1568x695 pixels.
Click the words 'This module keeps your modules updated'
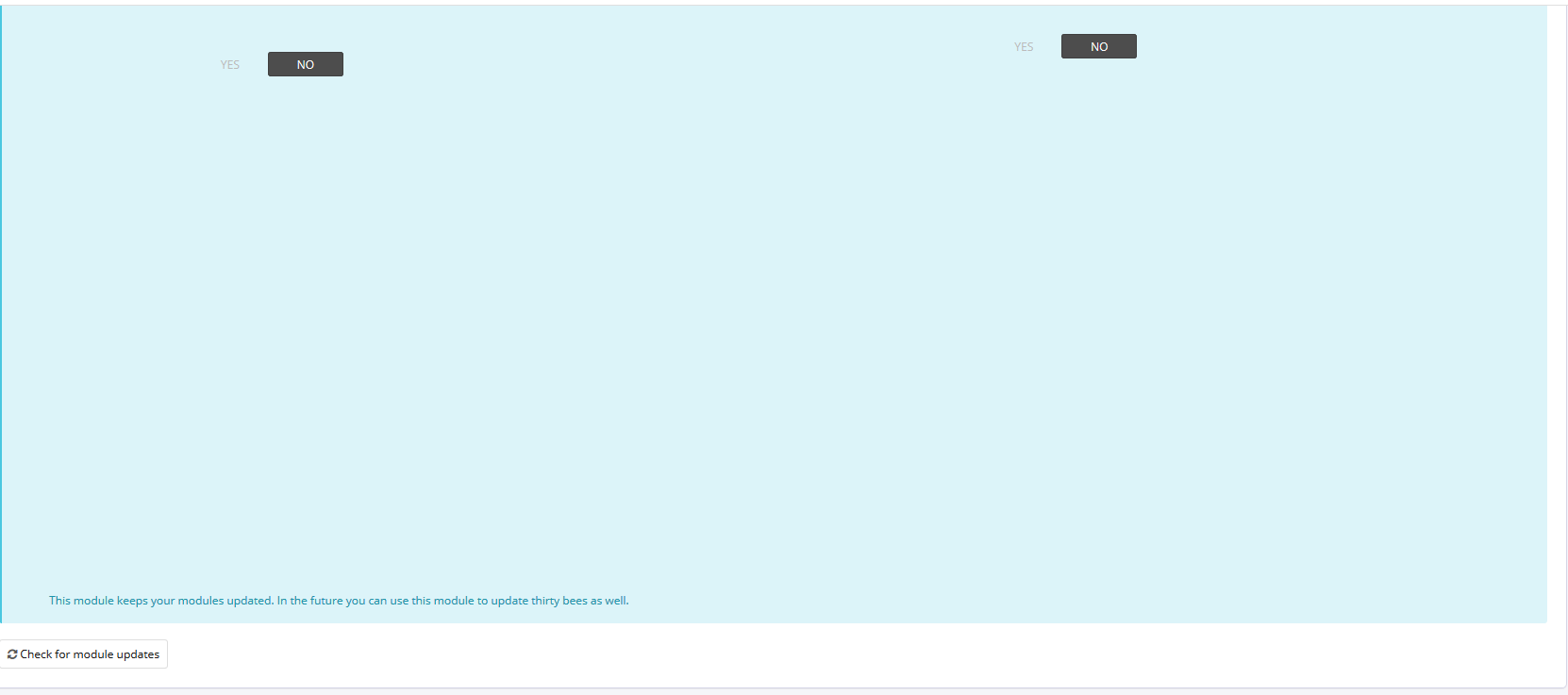click(160, 601)
